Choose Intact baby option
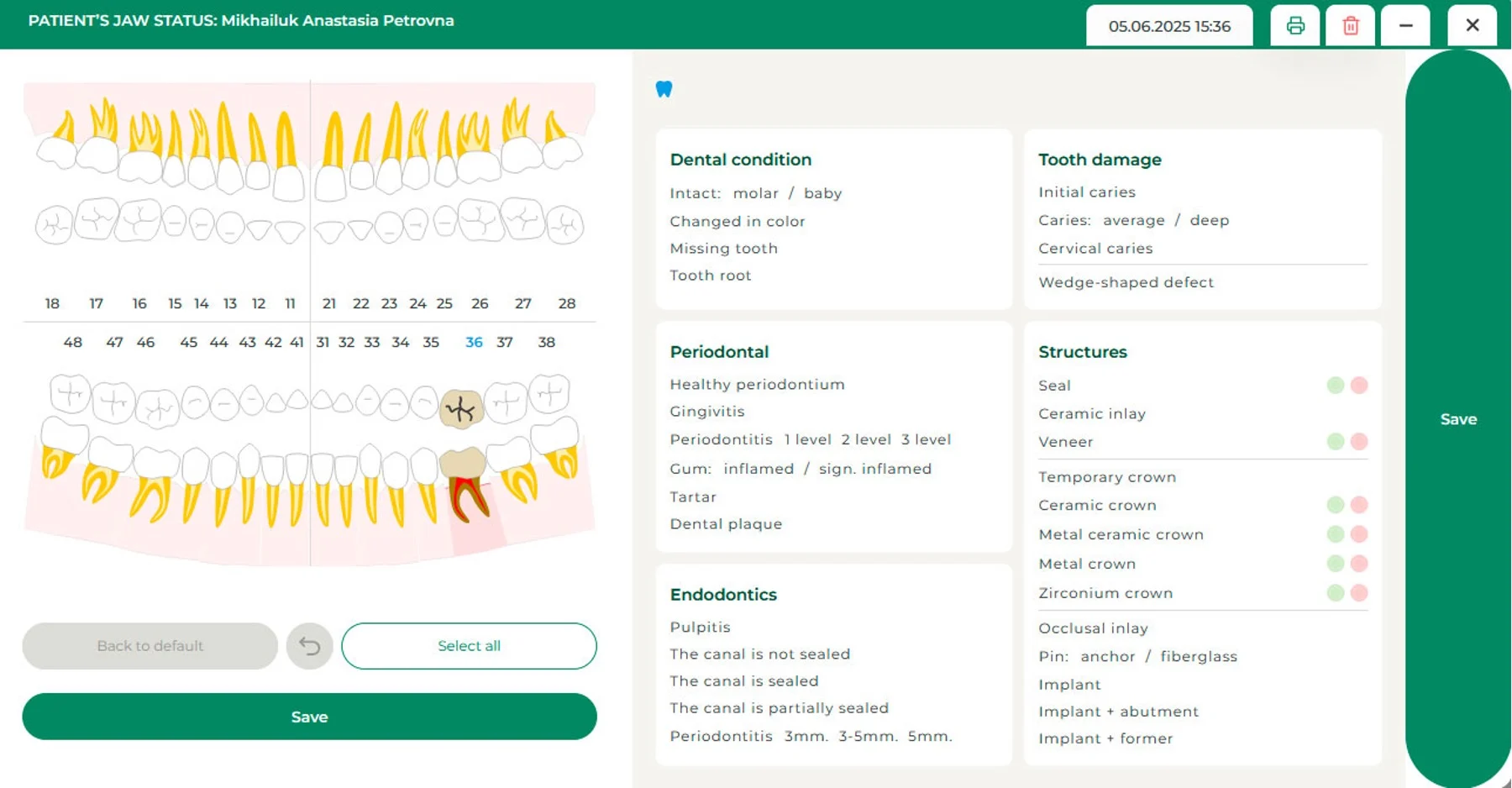The height and width of the screenshot is (788, 1512). click(822, 193)
